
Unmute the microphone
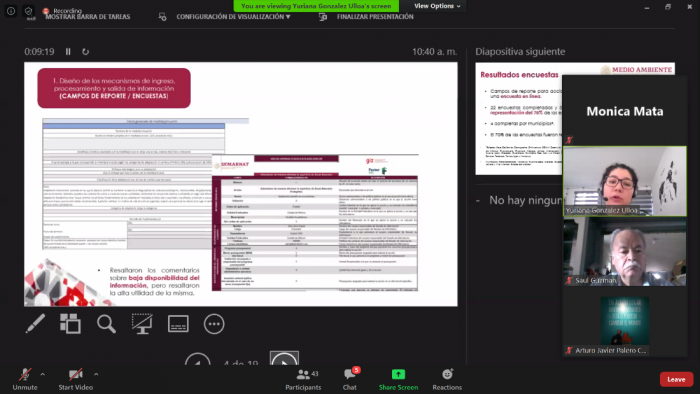coord(25,379)
